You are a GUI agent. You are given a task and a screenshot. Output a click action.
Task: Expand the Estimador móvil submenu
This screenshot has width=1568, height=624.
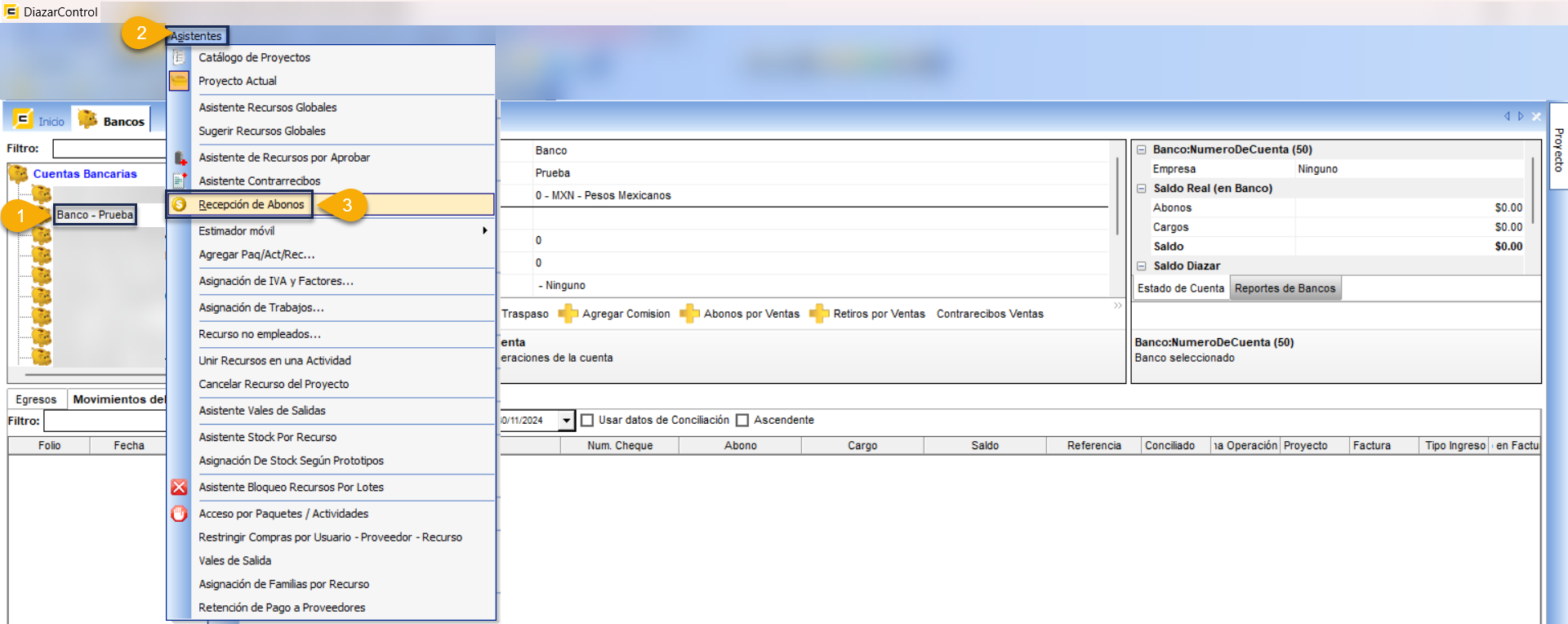[485, 231]
